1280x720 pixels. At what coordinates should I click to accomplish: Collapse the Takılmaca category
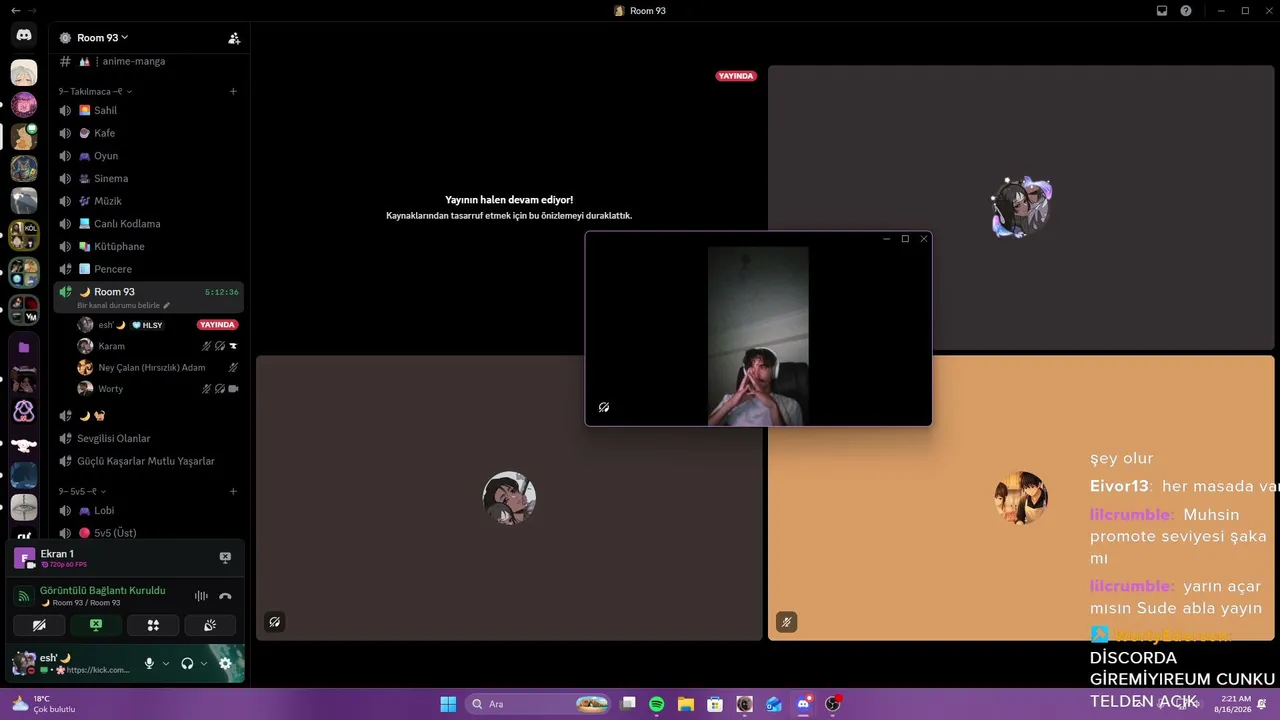96,91
